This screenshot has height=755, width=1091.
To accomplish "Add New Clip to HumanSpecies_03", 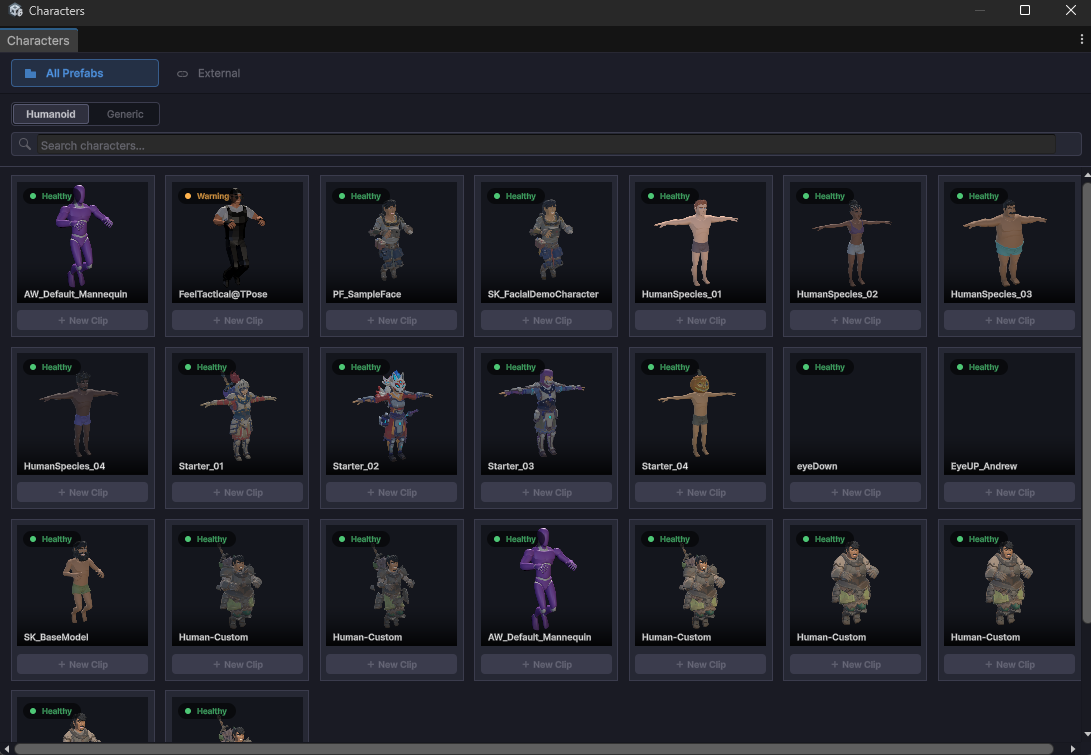I will [1010, 321].
